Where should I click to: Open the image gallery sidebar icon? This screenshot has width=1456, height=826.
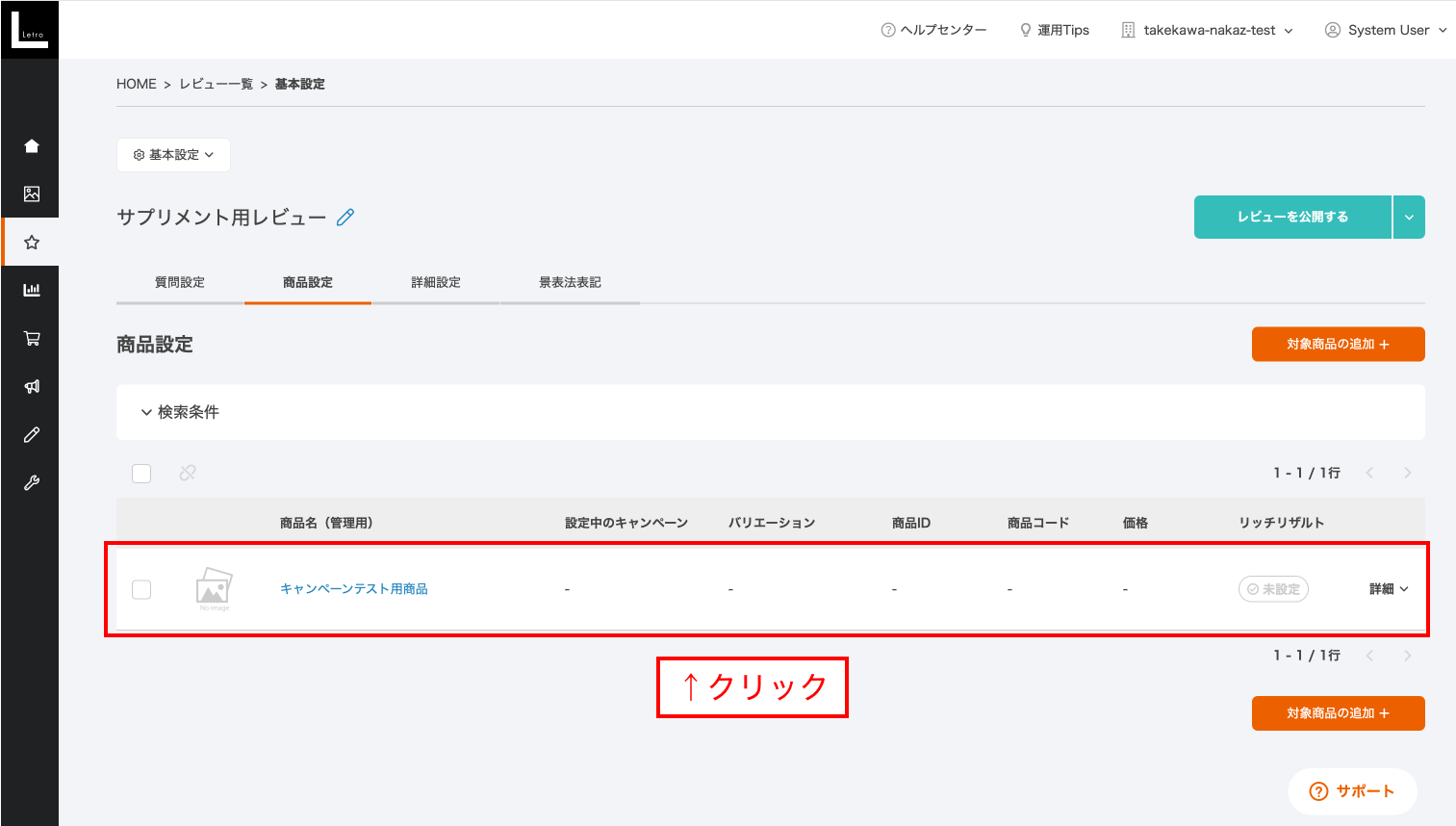[x=32, y=194]
